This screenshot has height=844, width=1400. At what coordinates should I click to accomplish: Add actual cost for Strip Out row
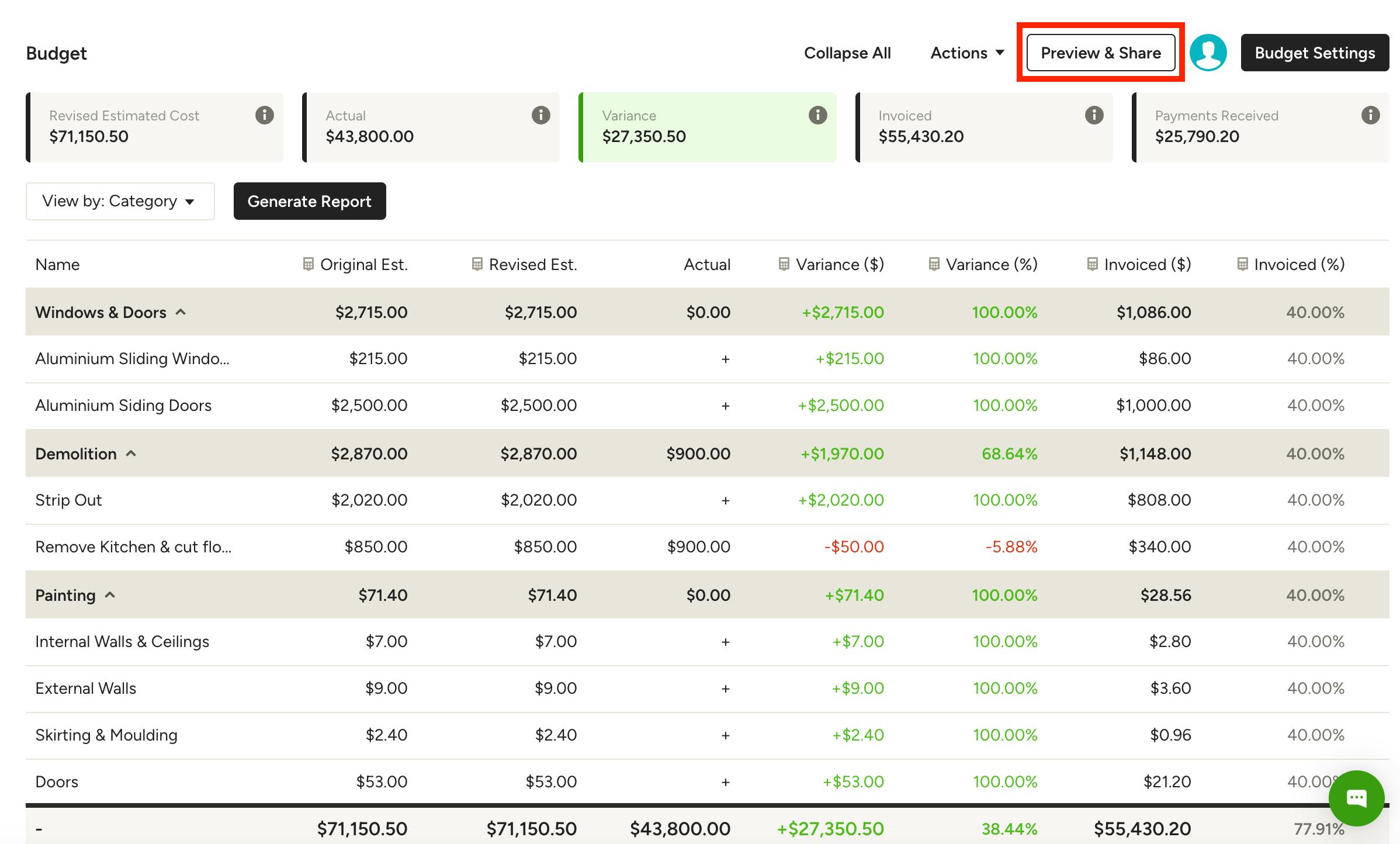(x=725, y=500)
